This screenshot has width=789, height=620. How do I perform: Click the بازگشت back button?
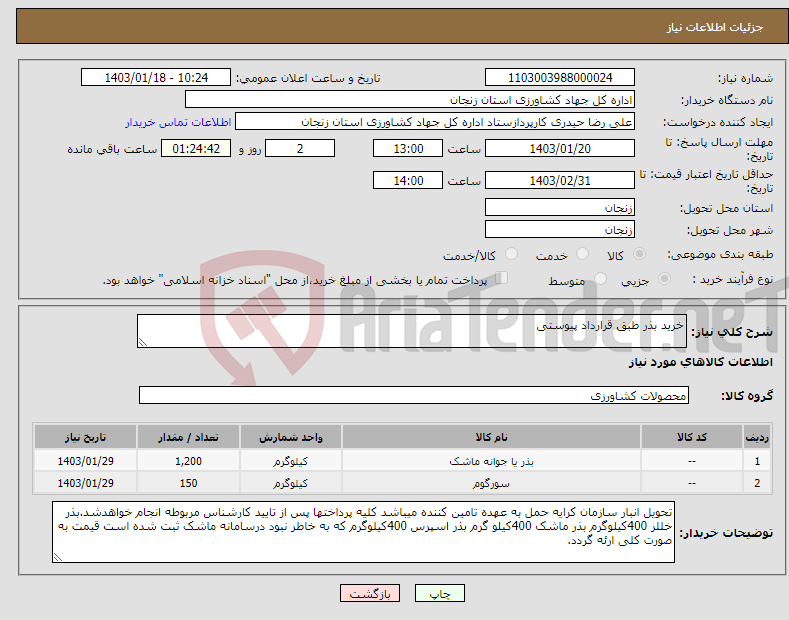pos(370,593)
